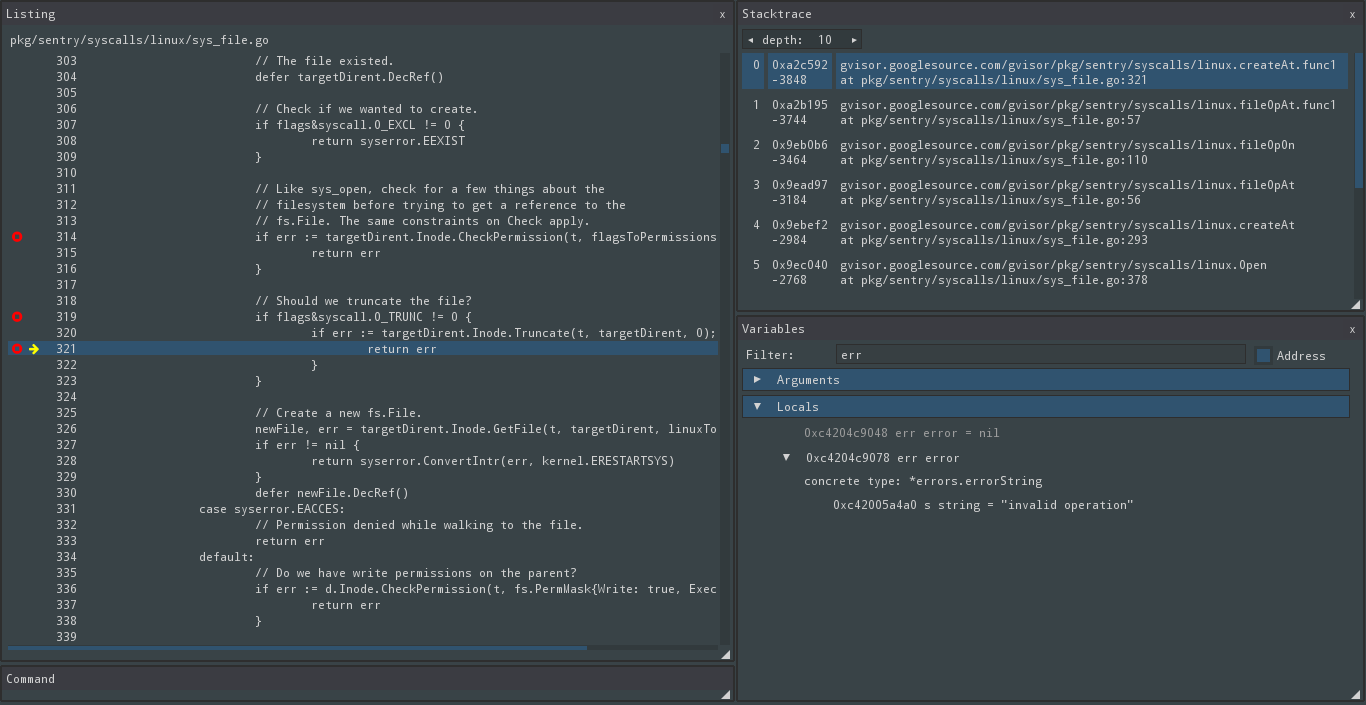The width and height of the screenshot is (1366, 705).
Task: Click the left arrow of the depth control
Action: (751, 39)
